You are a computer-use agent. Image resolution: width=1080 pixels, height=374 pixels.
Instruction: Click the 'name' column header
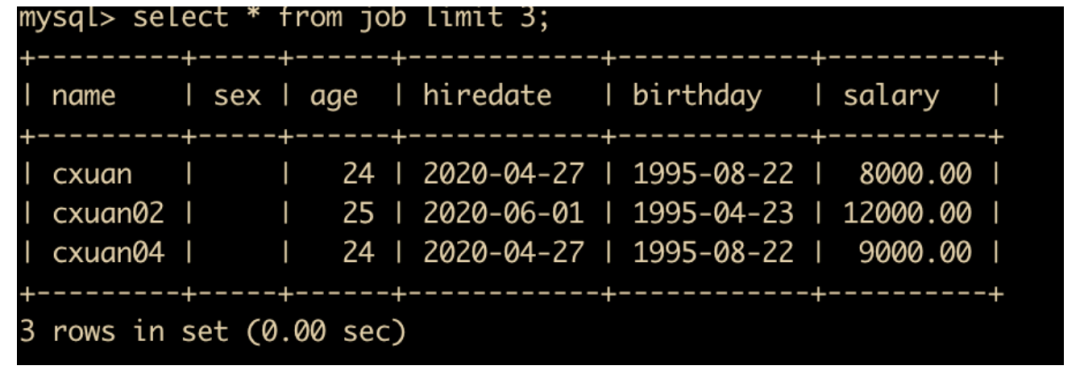[83, 96]
